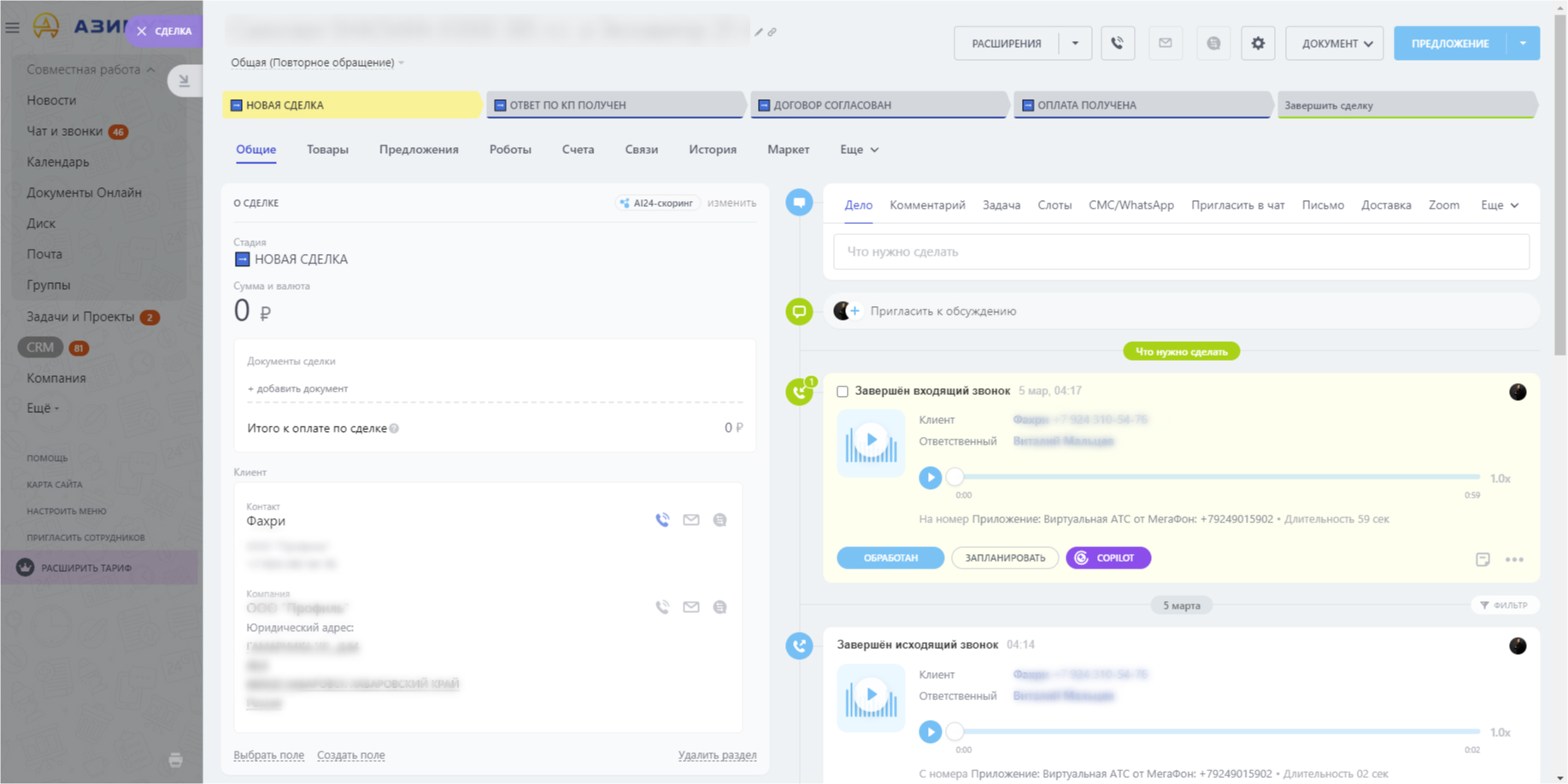Image resolution: width=1568 pixels, height=784 pixels.
Task: Switch to the Товары tab
Action: click(327, 150)
